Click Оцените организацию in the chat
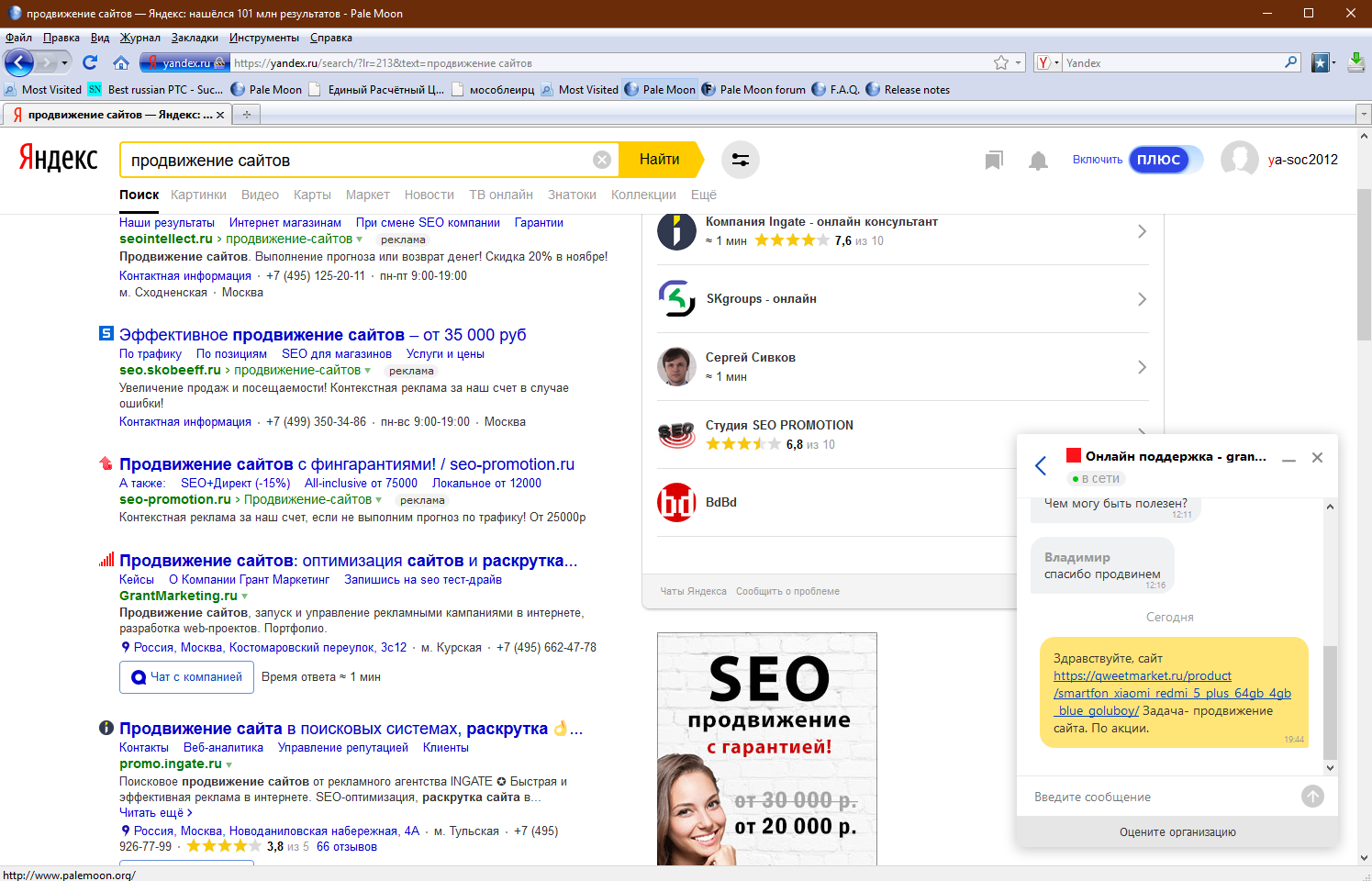This screenshot has height=881, width=1372. coord(1177,832)
